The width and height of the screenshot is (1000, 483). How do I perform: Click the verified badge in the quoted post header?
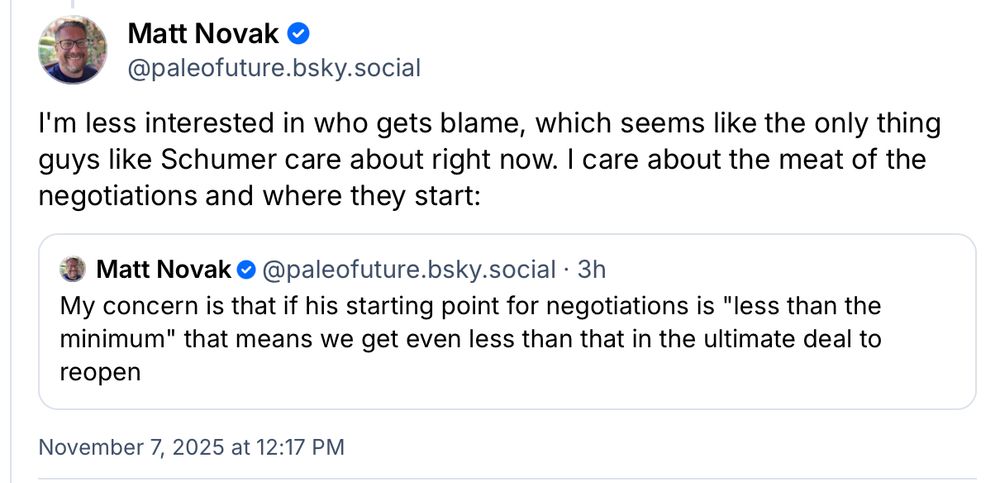tap(247, 270)
